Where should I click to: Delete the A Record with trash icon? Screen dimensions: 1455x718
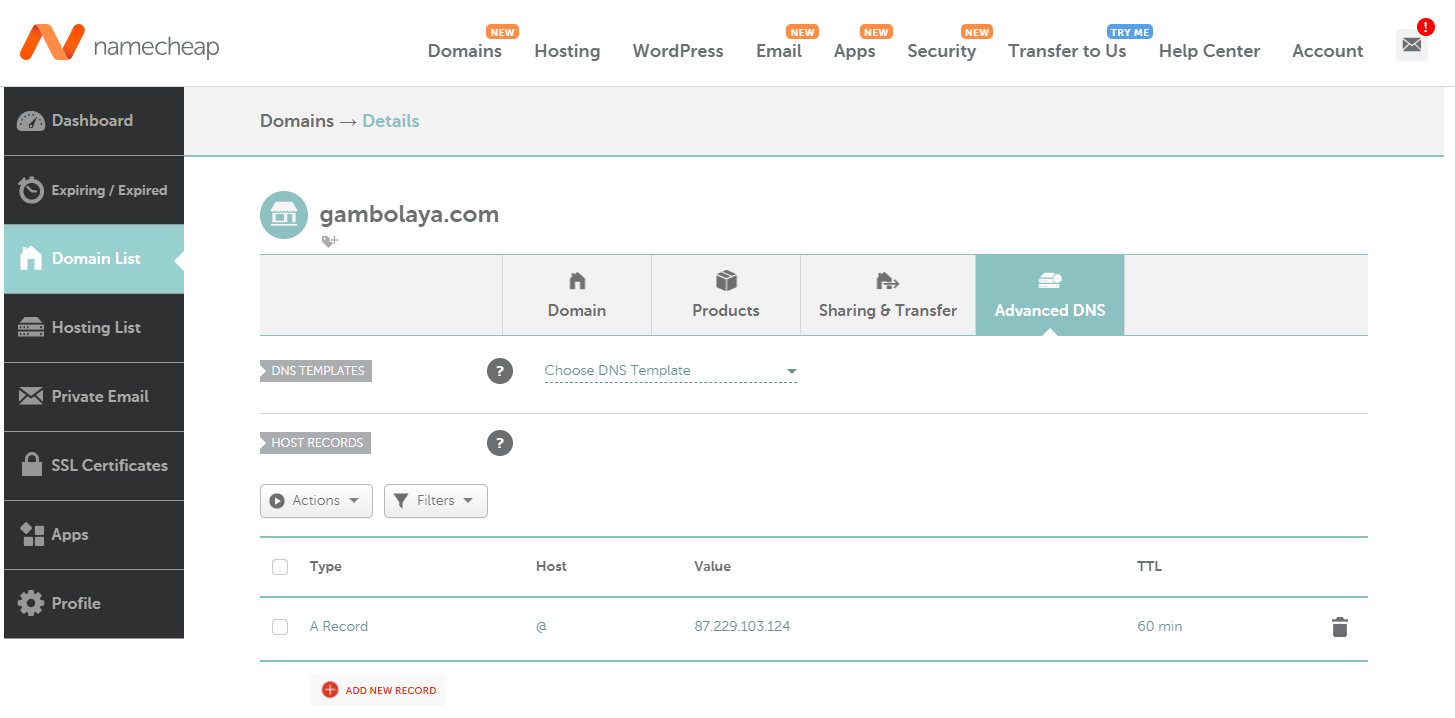(1339, 627)
